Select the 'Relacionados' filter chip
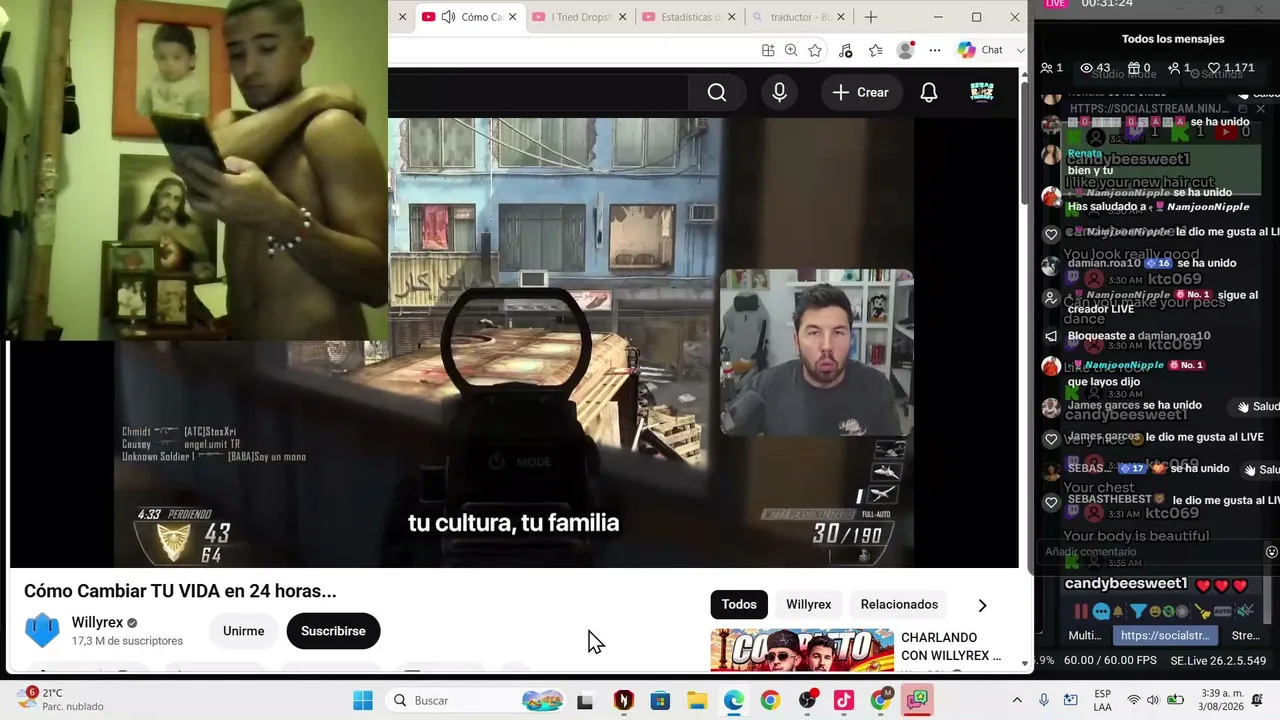Image resolution: width=1280 pixels, height=720 pixels. [x=899, y=604]
